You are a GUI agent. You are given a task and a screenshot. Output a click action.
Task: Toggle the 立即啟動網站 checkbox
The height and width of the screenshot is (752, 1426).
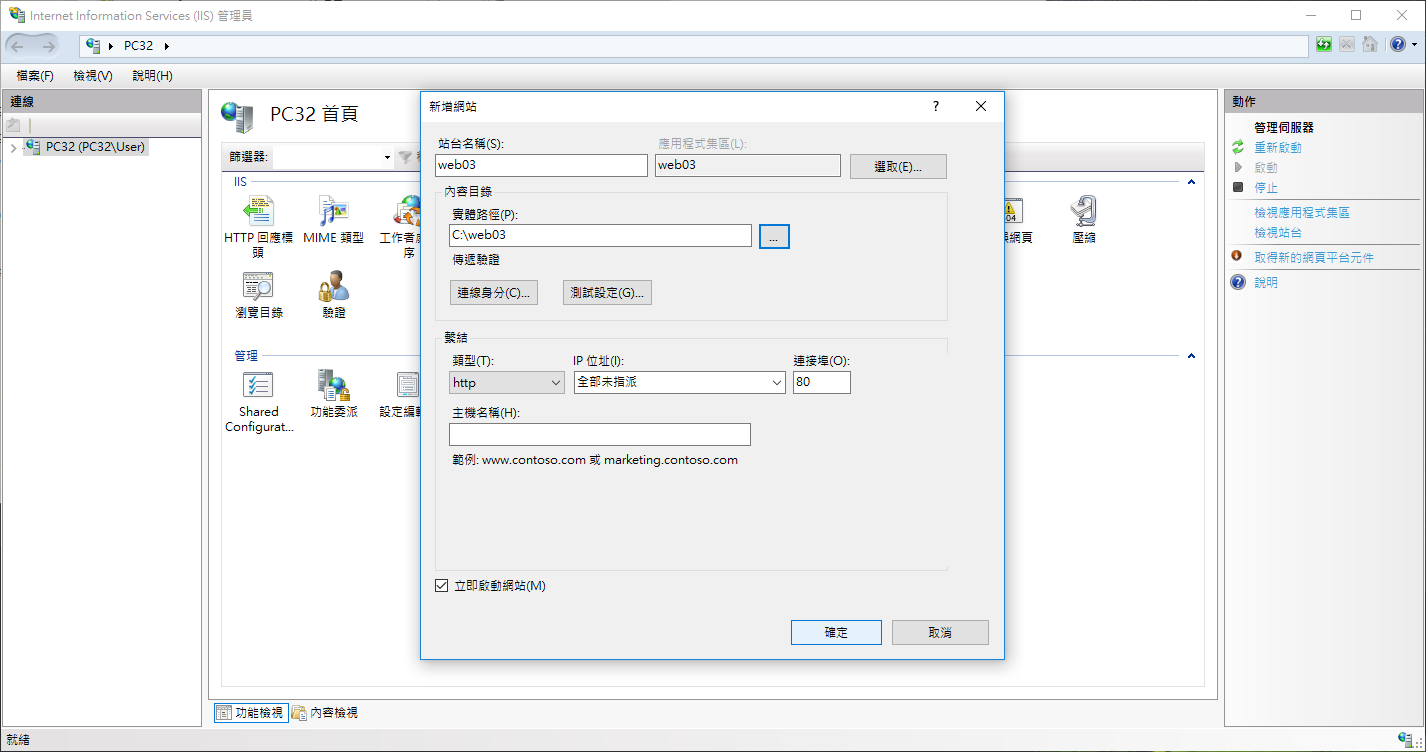coord(442,586)
